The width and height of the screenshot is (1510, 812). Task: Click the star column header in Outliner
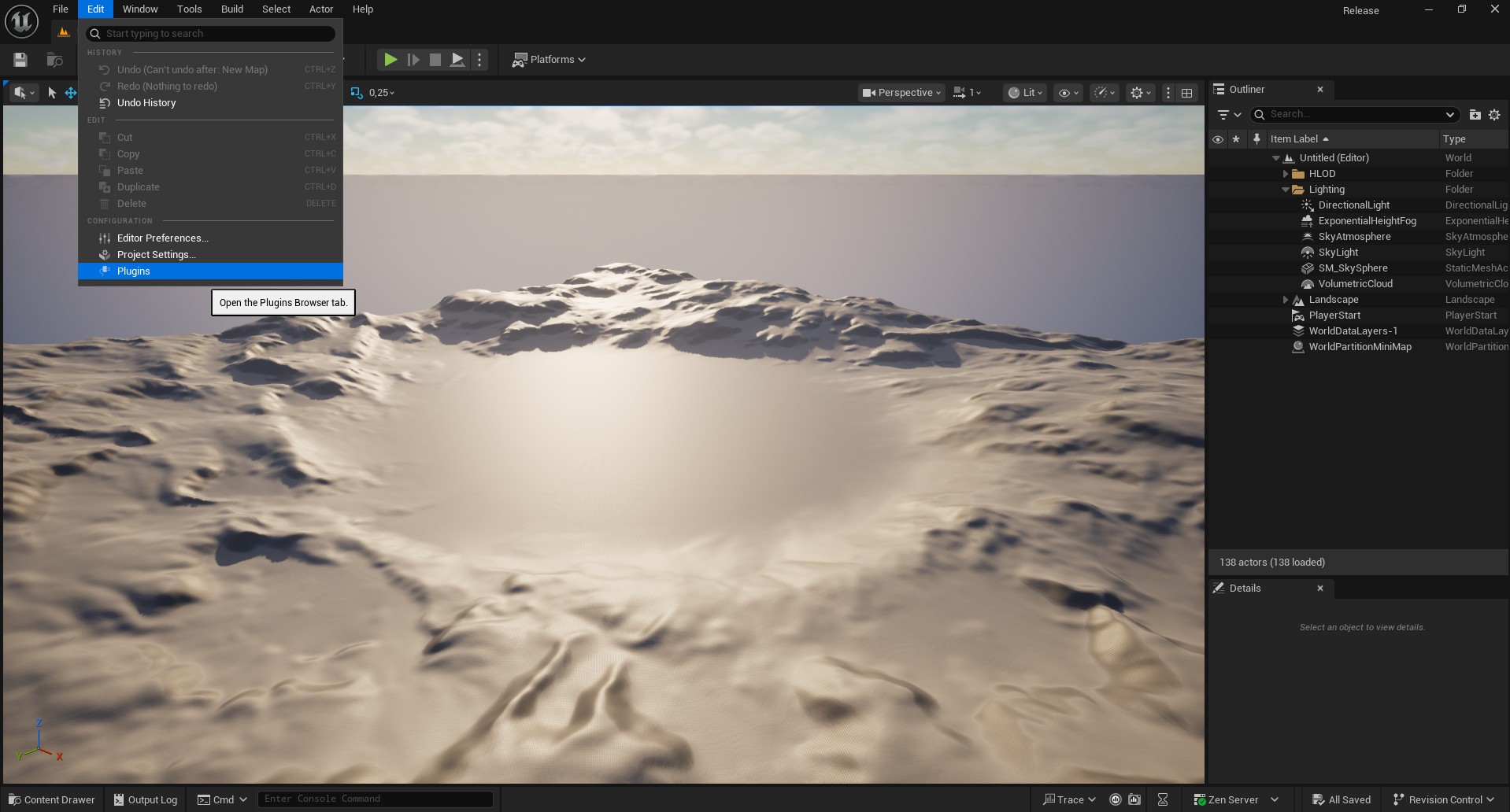tap(1236, 139)
